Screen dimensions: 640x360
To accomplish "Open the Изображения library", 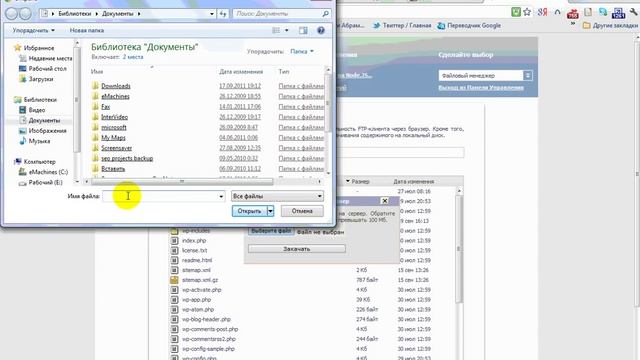I will (x=42, y=131).
